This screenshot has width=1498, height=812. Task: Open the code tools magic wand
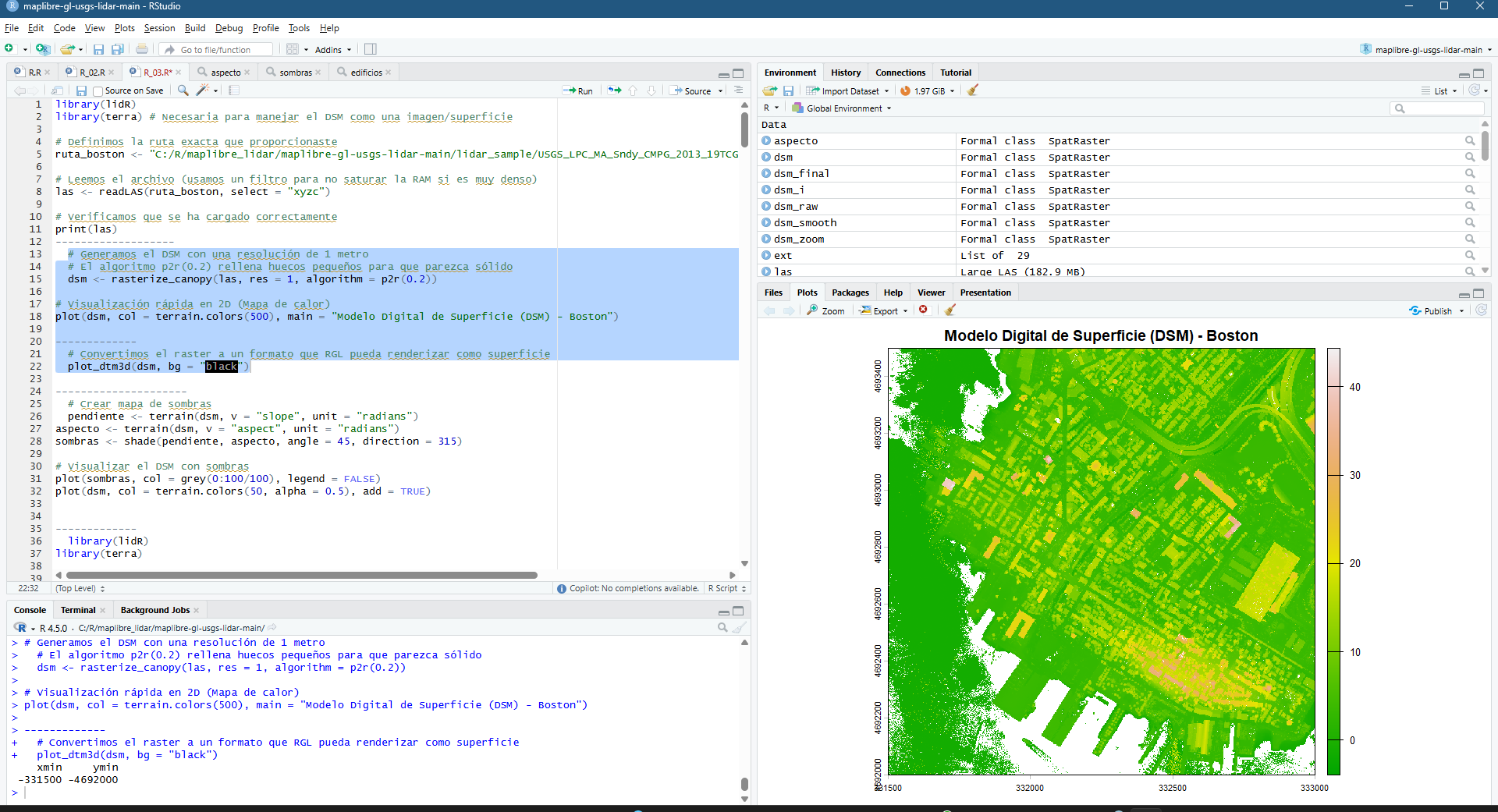[203, 90]
